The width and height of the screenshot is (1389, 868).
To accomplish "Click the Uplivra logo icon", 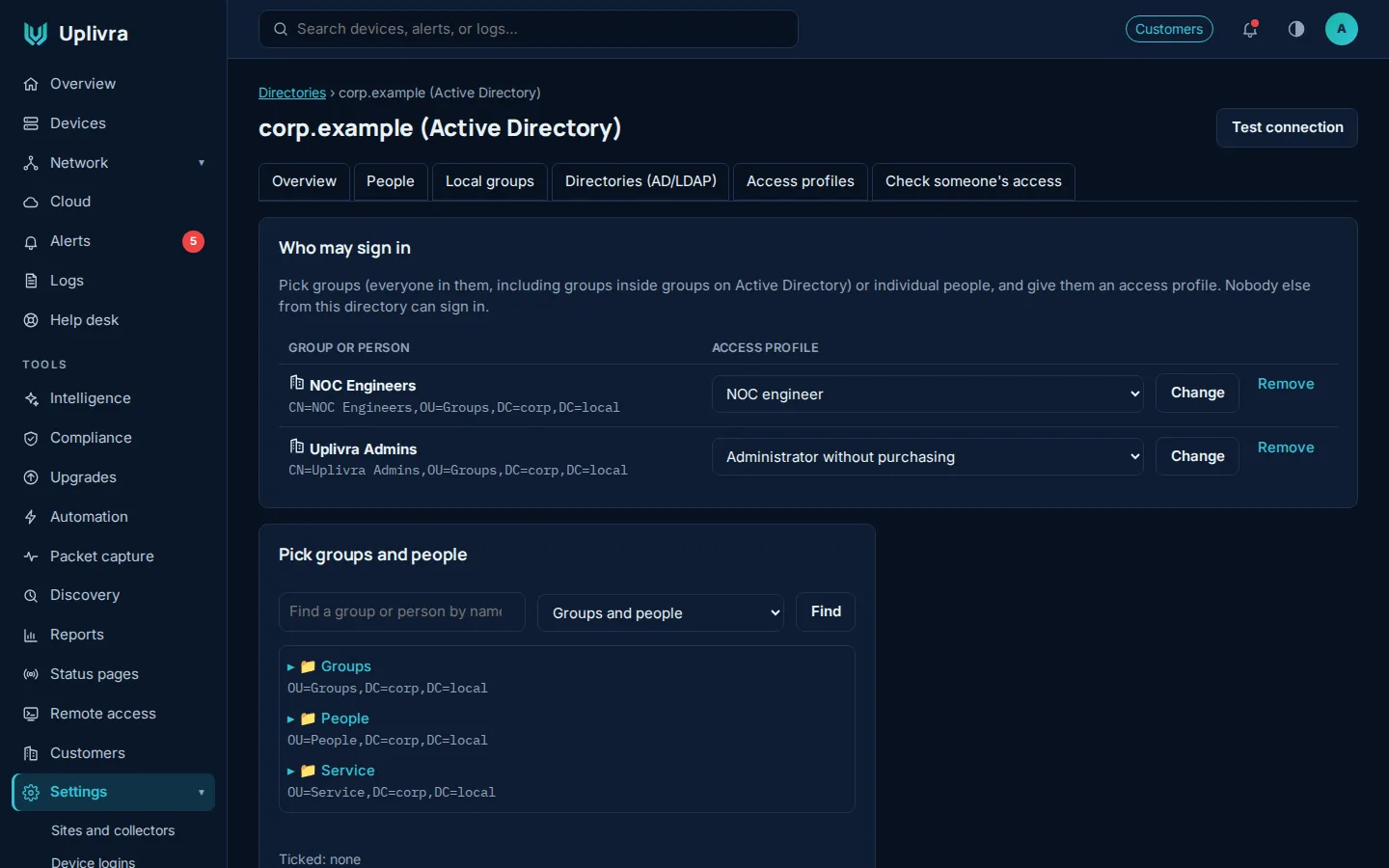I will 36,34.
